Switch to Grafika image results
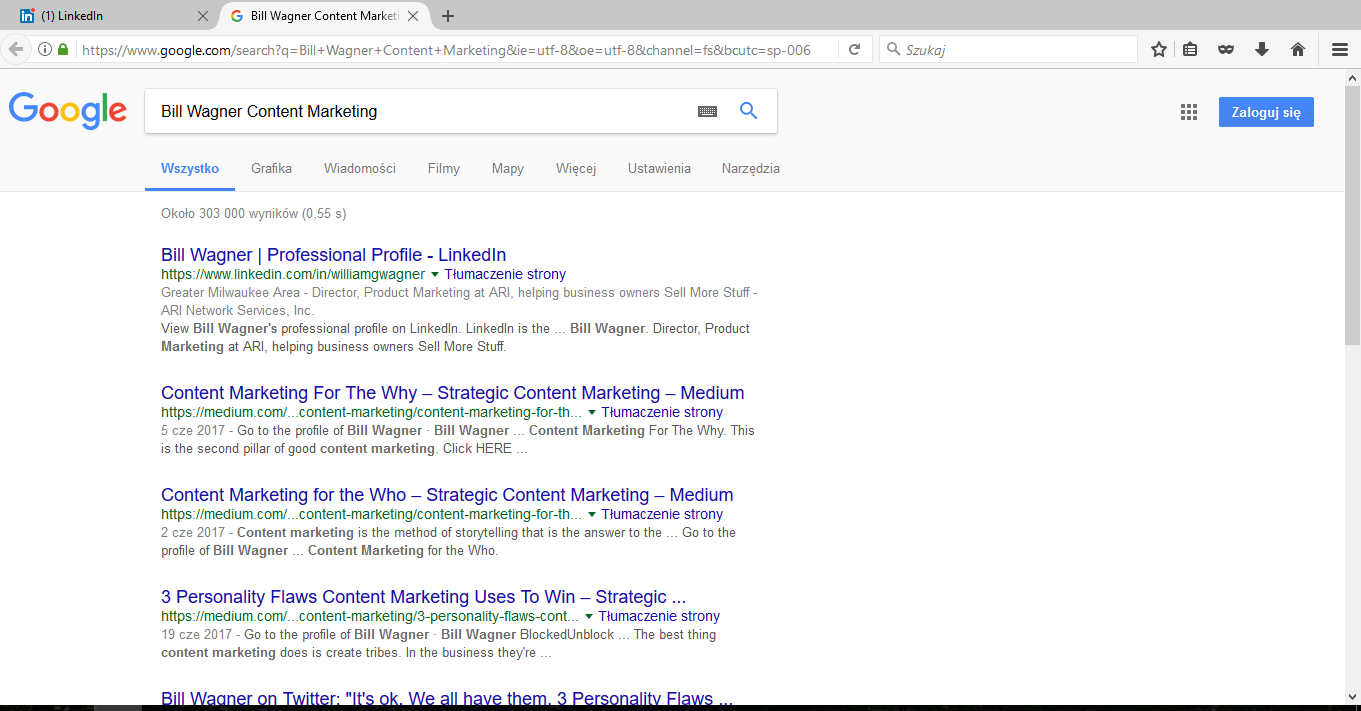1361x711 pixels. coord(271,168)
